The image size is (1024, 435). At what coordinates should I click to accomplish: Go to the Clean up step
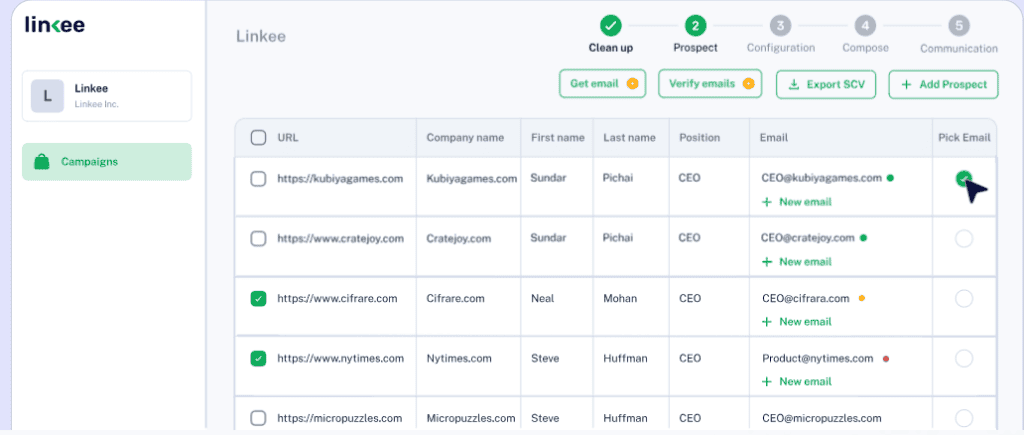pyautogui.click(x=611, y=35)
